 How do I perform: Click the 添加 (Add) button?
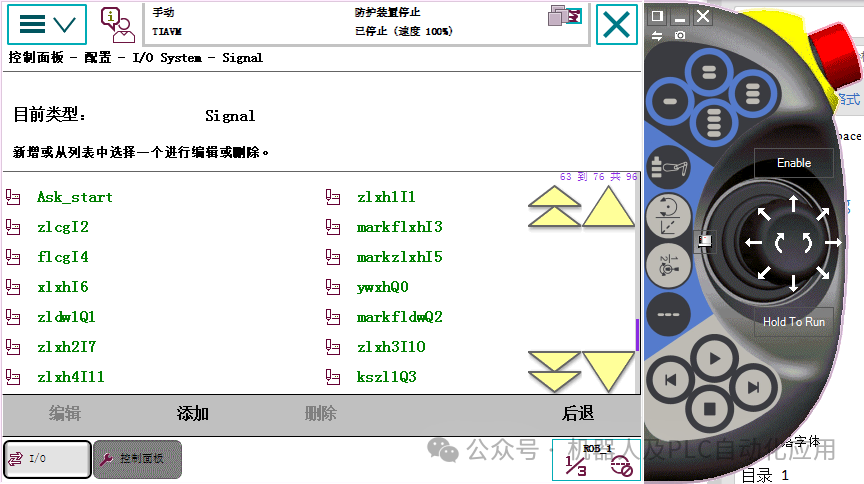point(192,413)
